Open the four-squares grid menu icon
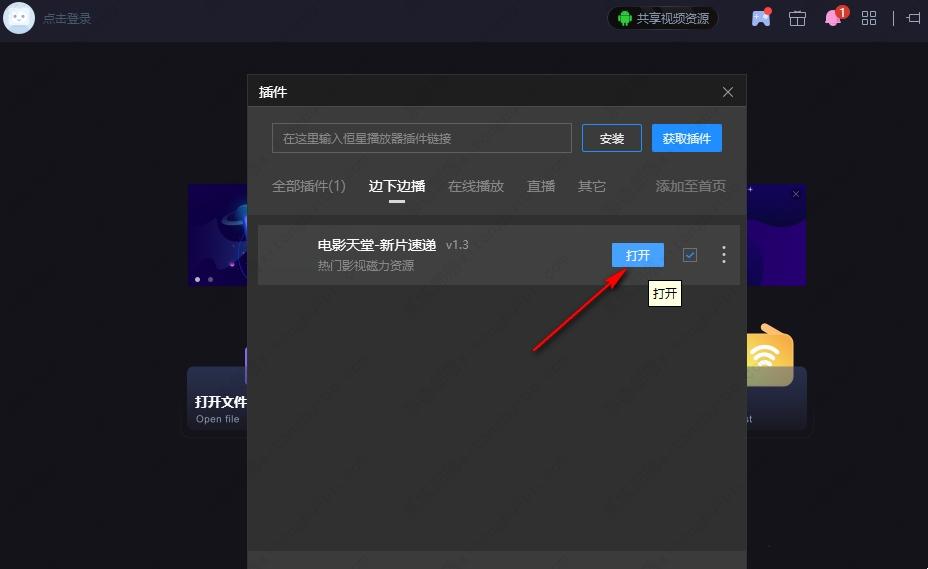 869,18
